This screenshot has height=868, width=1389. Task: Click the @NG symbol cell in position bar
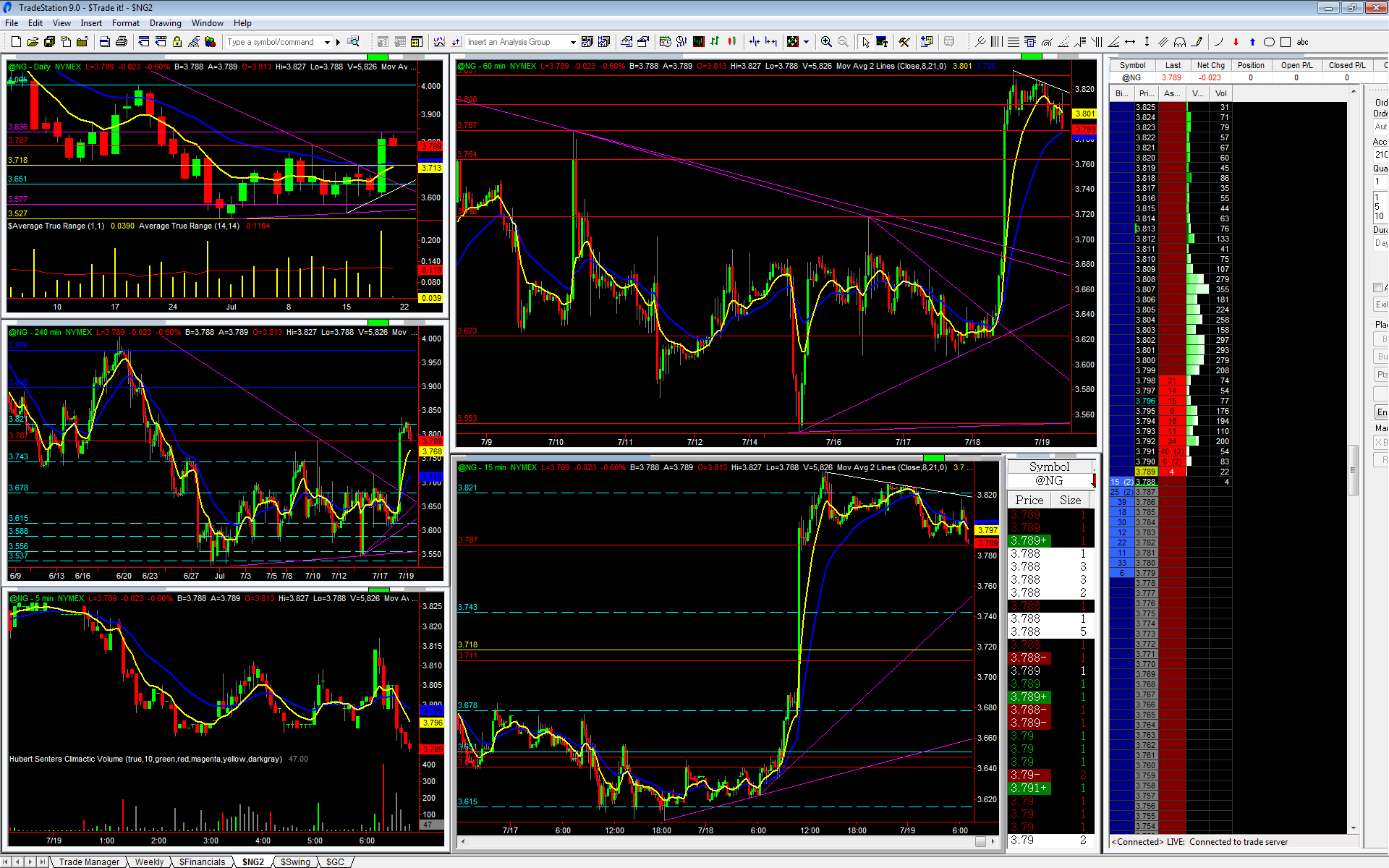point(1131,77)
